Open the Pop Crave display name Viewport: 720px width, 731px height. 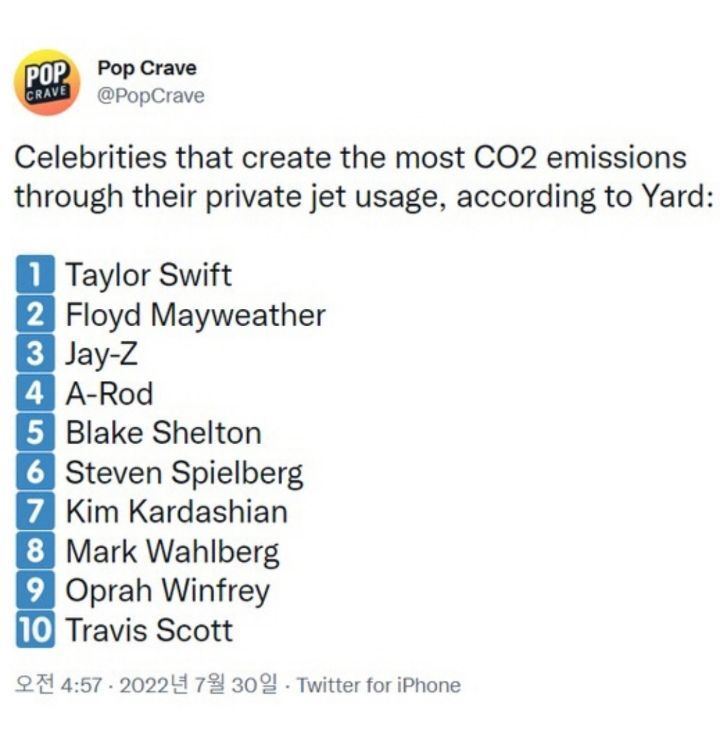click(x=147, y=69)
